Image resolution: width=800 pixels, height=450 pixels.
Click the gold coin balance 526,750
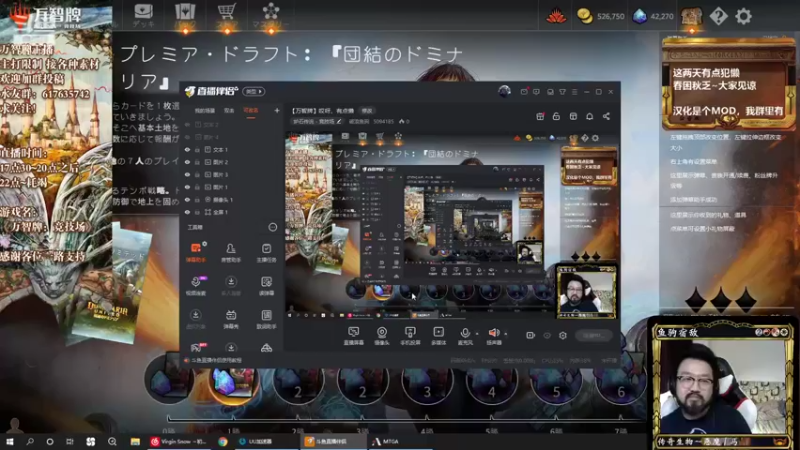click(601, 16)
